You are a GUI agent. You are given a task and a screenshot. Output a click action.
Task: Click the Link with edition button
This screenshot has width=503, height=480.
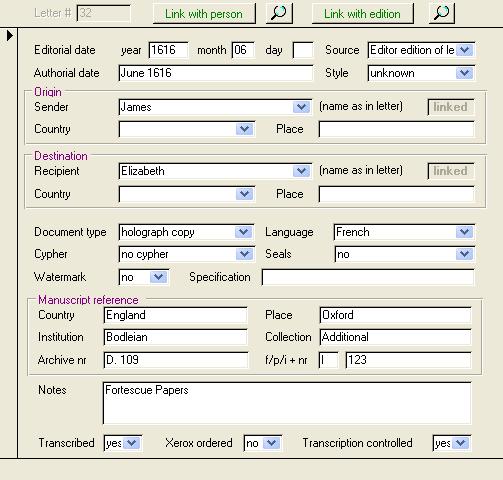tap(363, 14)
